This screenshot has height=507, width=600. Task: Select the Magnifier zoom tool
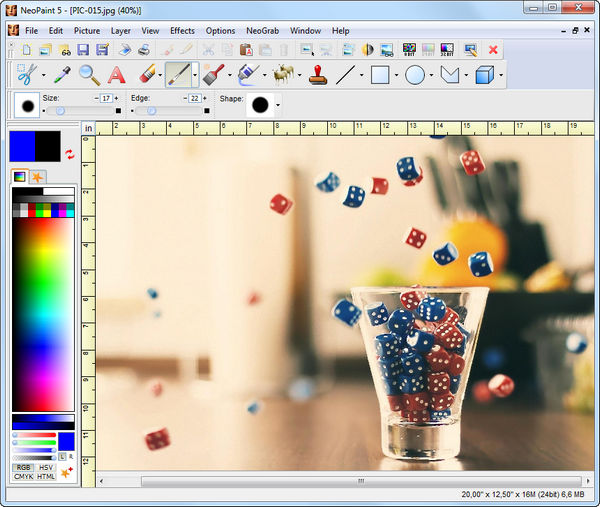click(x=89, y=74)
